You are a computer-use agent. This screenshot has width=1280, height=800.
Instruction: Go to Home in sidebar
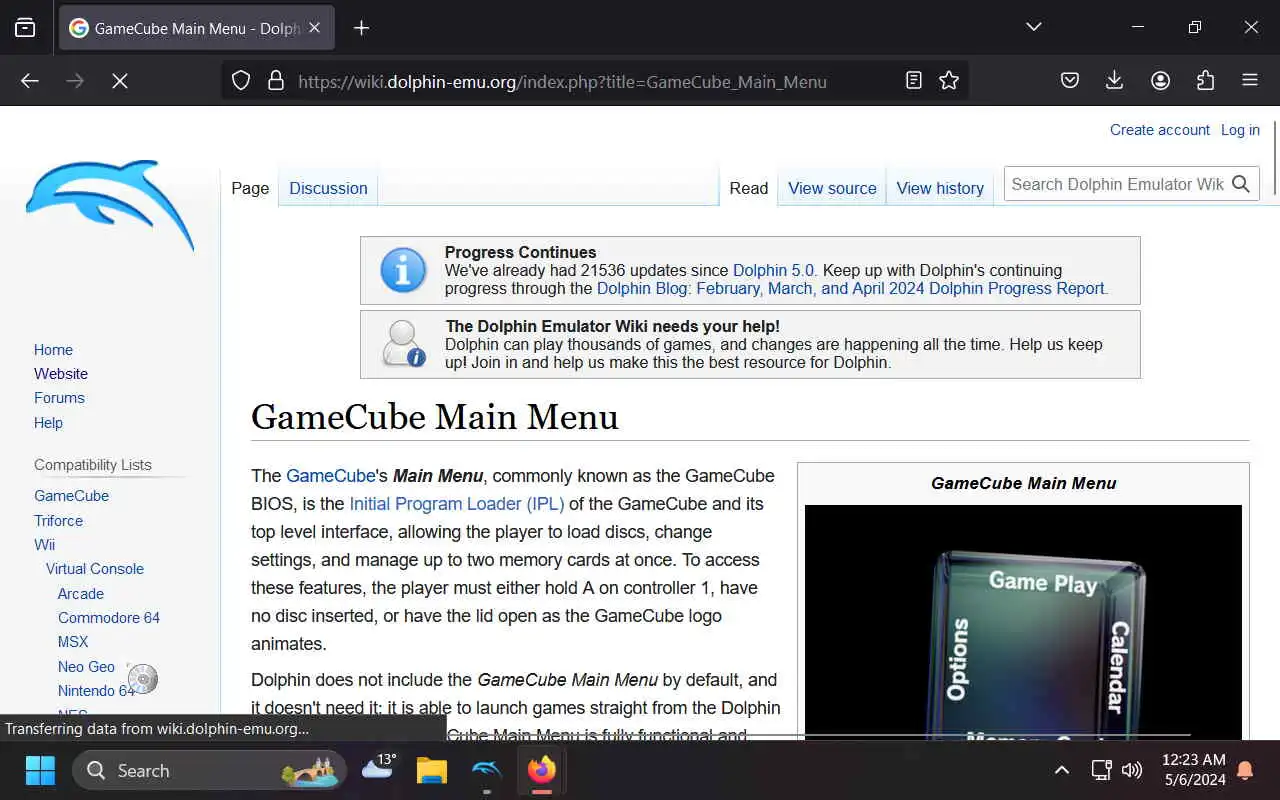pos(53,350)
